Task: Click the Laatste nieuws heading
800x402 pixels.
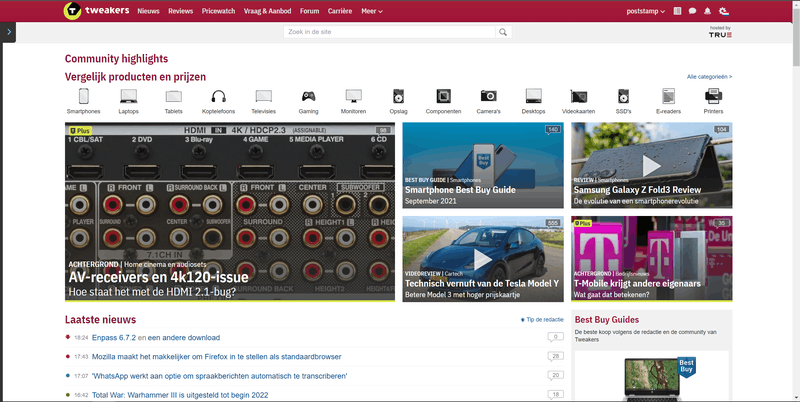Action: coord(101,320)
